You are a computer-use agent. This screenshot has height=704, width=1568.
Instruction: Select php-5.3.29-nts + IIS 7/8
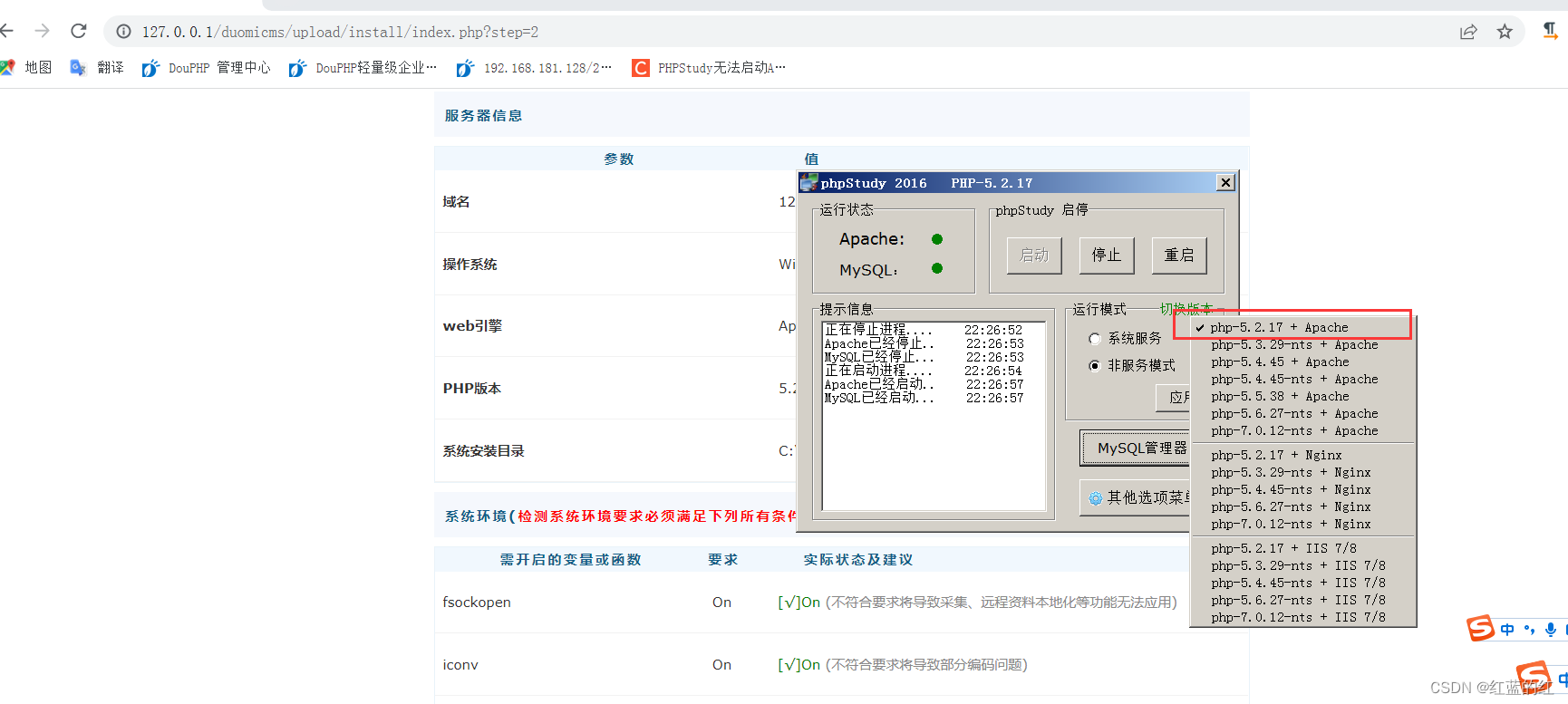click(x=1301, y=566)
